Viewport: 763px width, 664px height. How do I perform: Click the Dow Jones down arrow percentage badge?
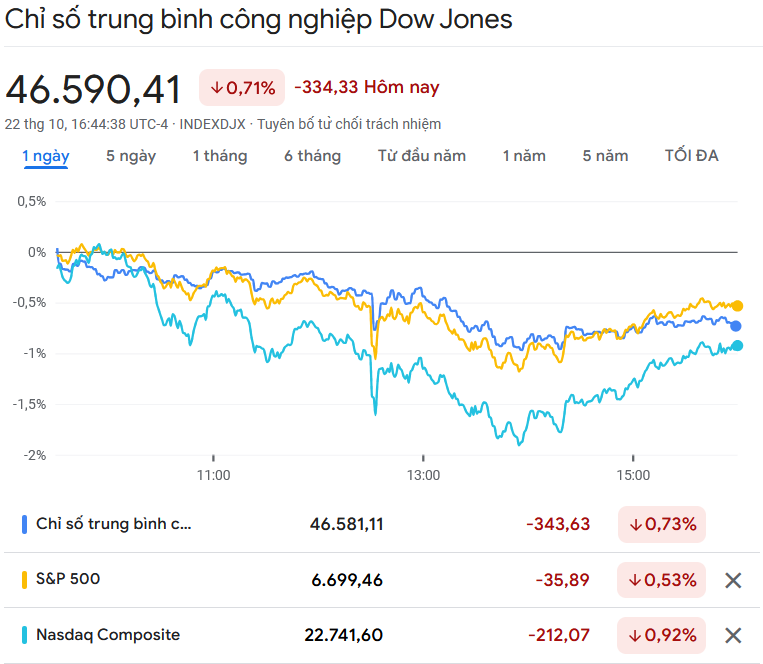[661, 524]
